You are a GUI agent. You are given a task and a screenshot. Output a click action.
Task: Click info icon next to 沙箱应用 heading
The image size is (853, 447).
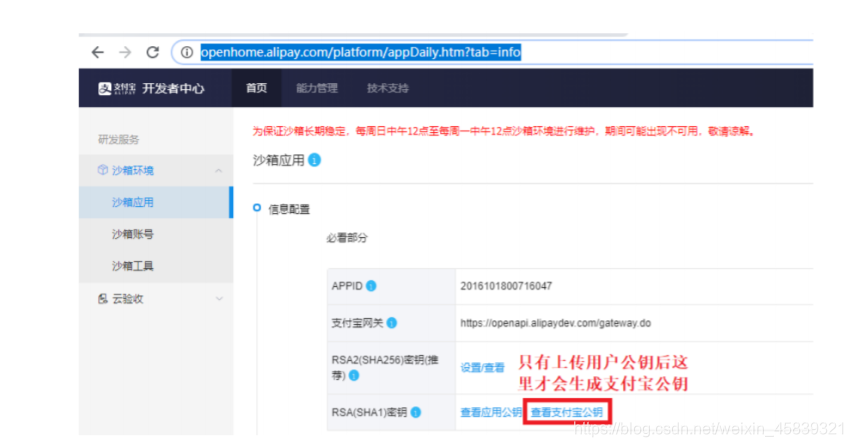pos(314,160)
